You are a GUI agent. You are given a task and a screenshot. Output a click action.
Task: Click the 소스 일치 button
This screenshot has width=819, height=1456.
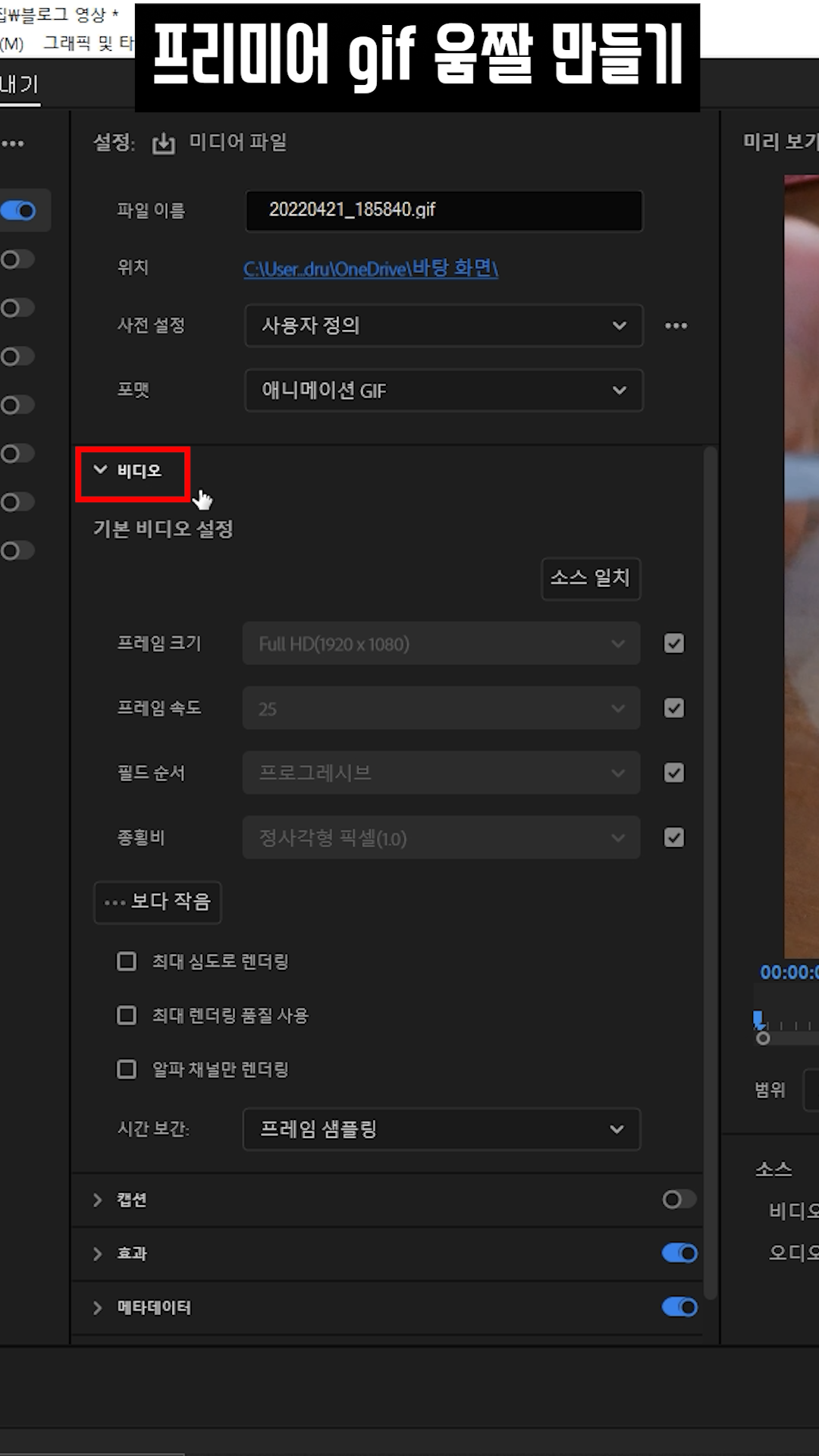click(591, 579)
